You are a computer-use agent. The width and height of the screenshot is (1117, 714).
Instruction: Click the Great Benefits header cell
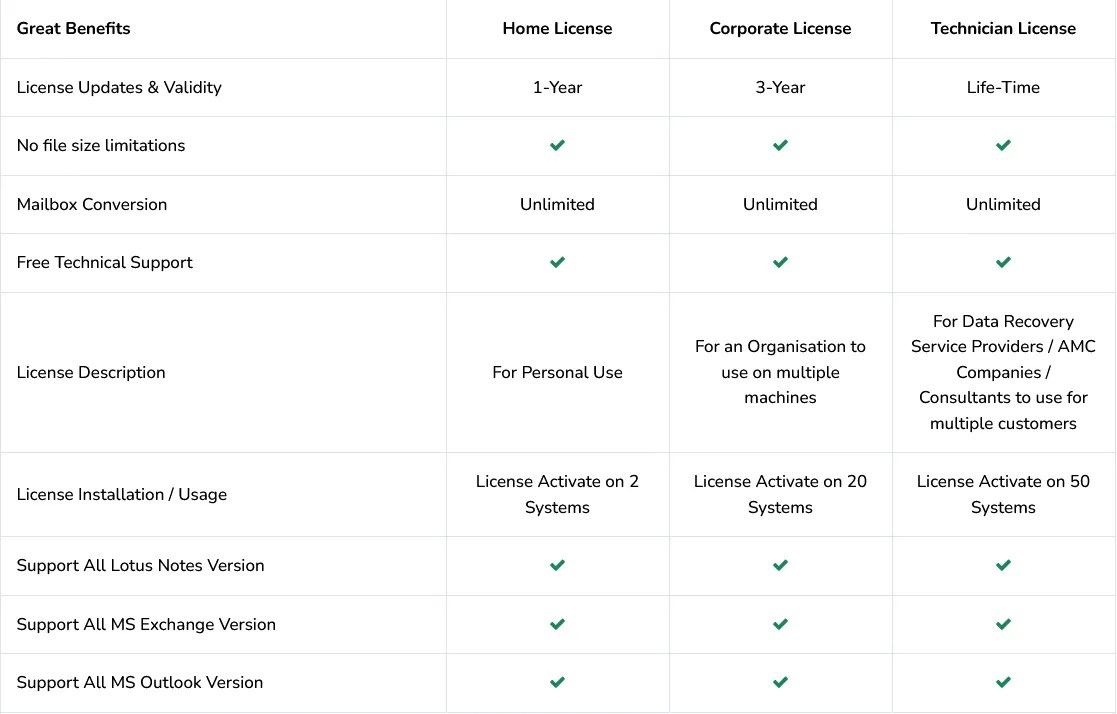pos(74,28)
